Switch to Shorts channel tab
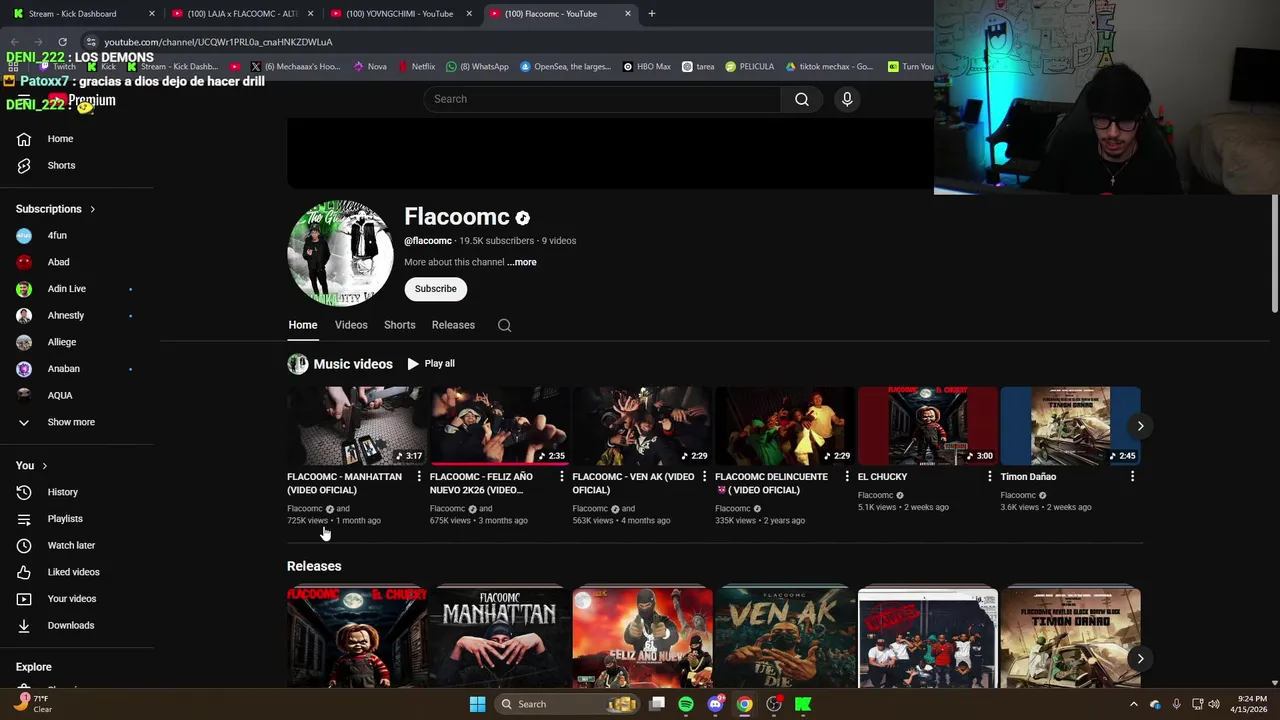 coord(399,325)
